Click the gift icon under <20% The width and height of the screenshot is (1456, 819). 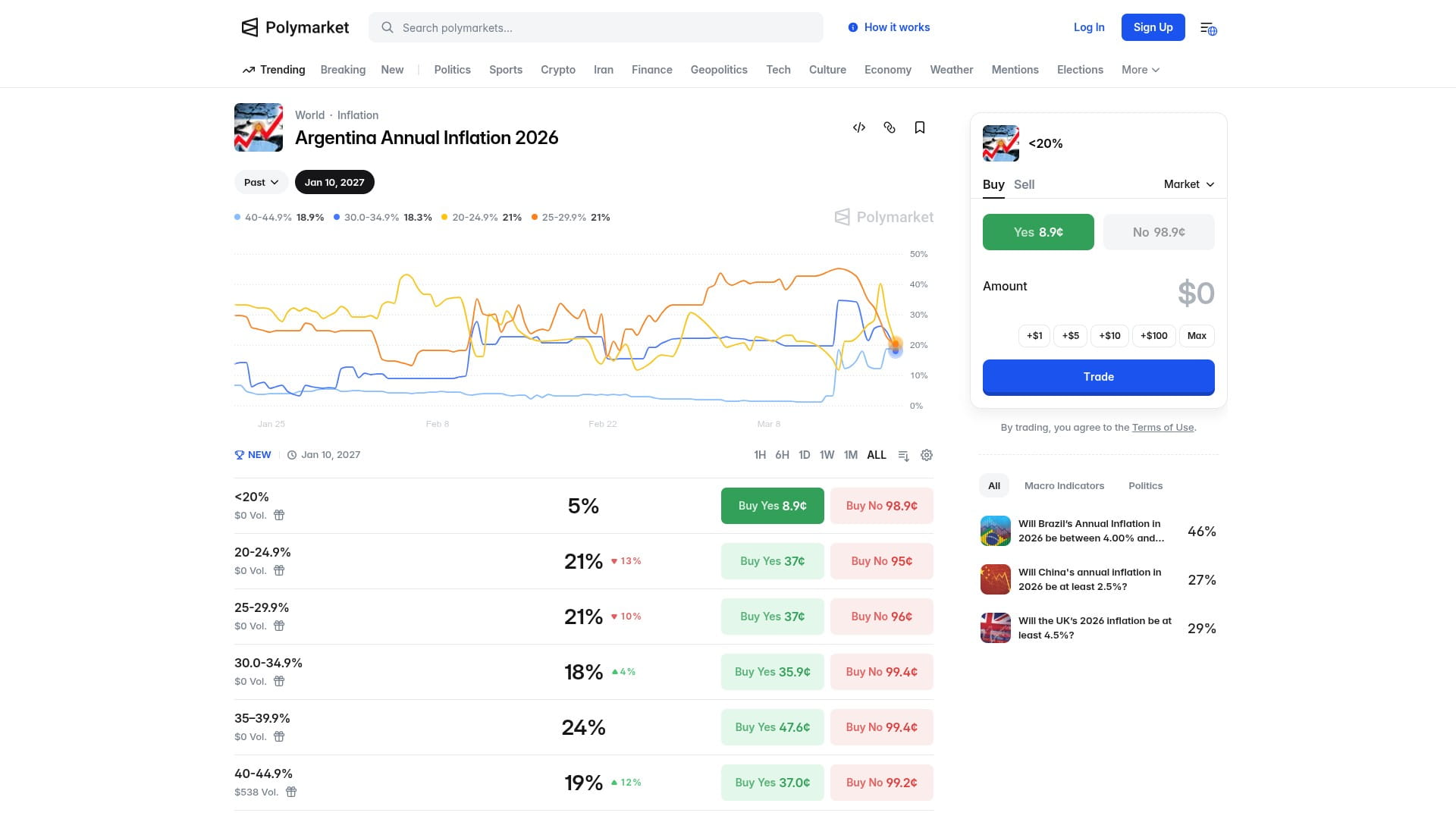click(279, 516)
